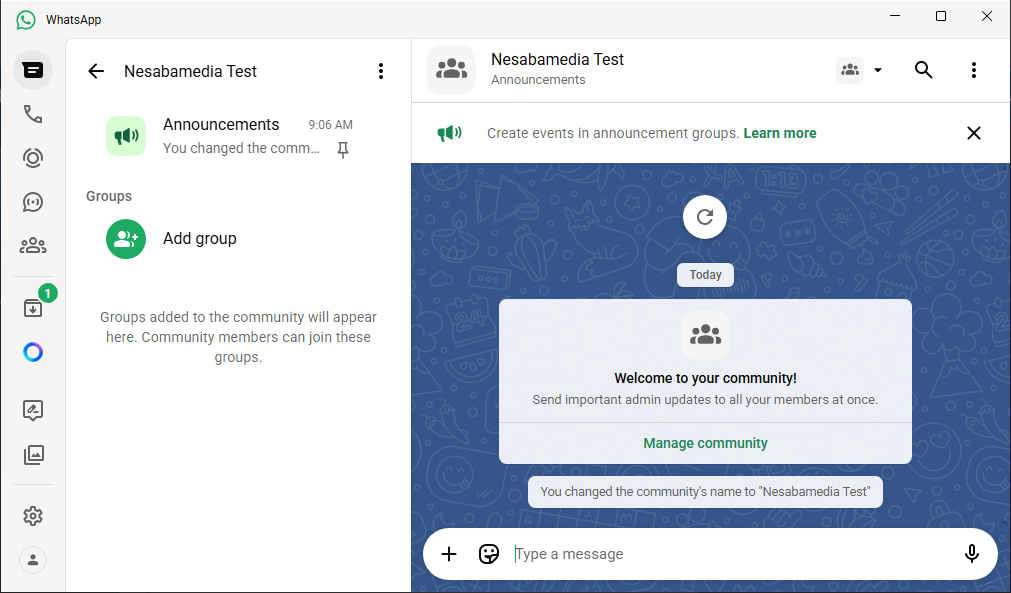Dismiss the create events banner
The image size is (1011, 593).
pos(974,133)
